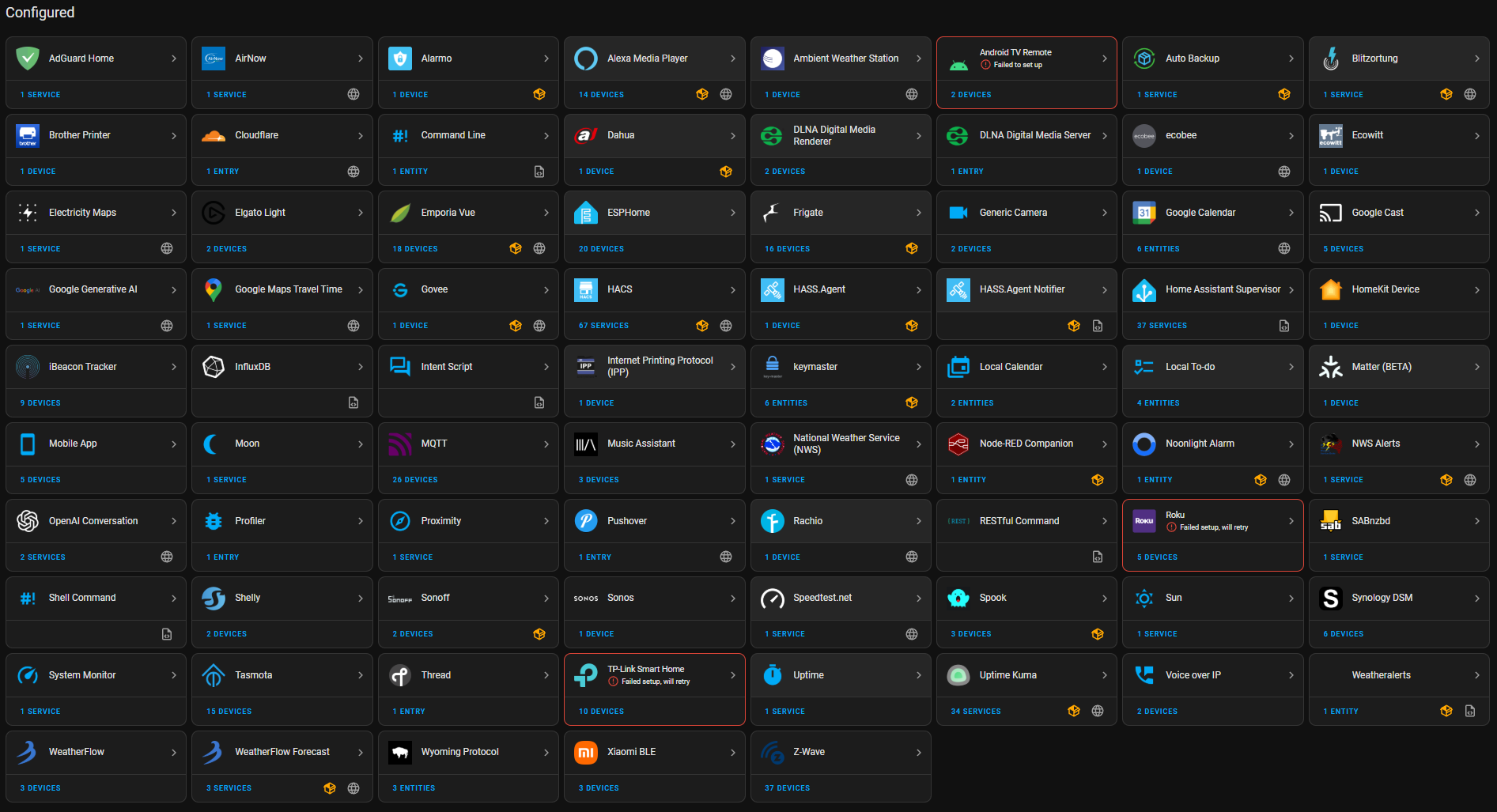
Task: Select the ESPHome integration icon
Action: click(x=585, y=212)
